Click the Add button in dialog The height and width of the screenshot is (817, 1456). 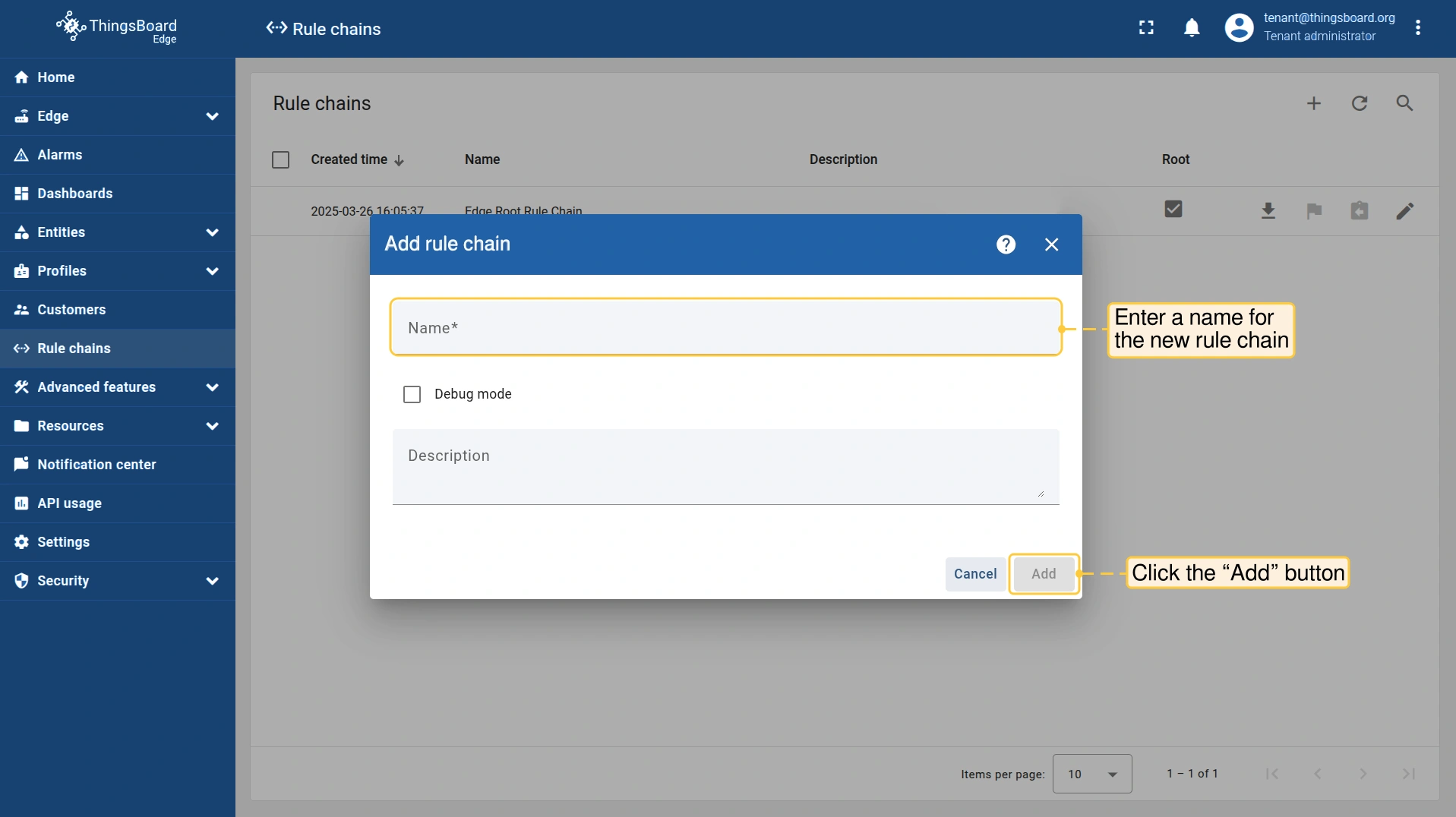click(x=1044, y=574)
